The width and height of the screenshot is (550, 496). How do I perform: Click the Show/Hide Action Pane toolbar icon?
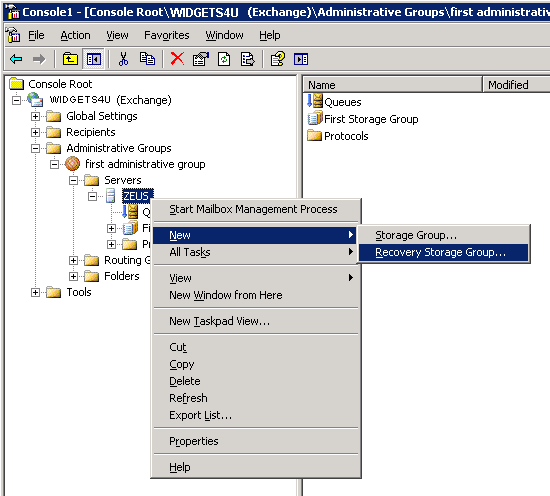[x=301, y=59]
